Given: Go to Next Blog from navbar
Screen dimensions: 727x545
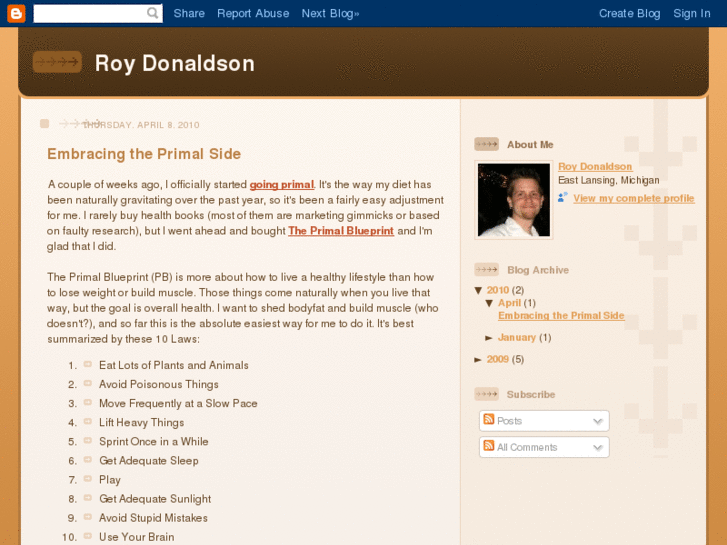Looking at the screenshot, I should 331,13.
